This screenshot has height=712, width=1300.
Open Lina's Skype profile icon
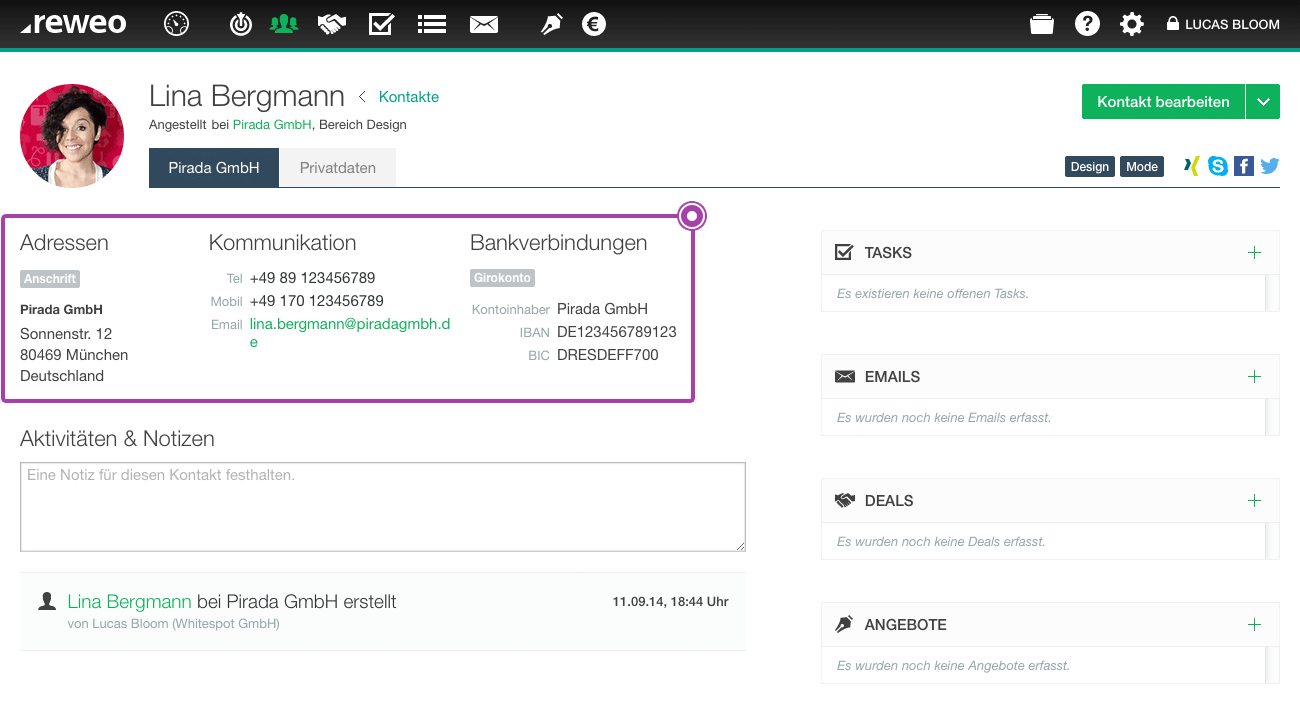[1217, 166]
